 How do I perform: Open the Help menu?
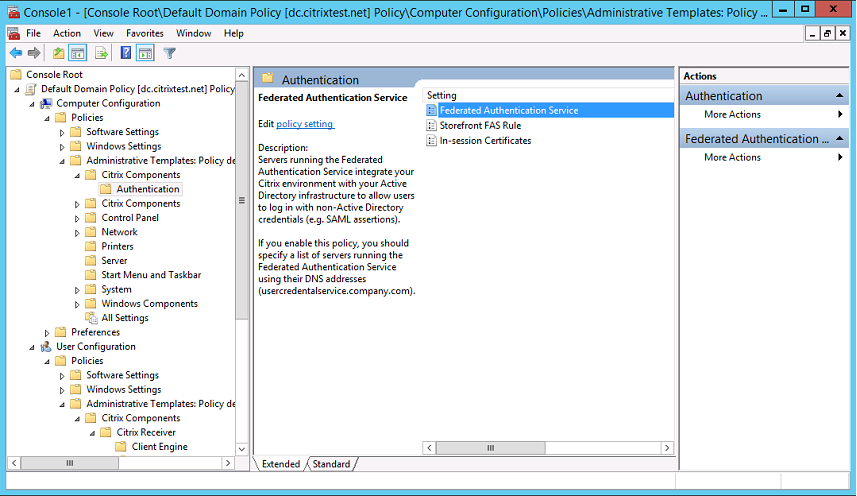[x=233, y=33]
